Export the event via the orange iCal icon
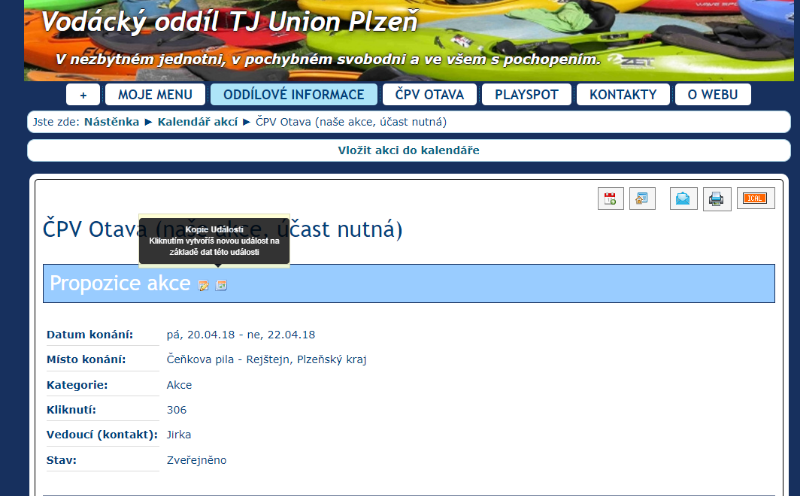Screen dimensions: 800x496 click(755, 199)
